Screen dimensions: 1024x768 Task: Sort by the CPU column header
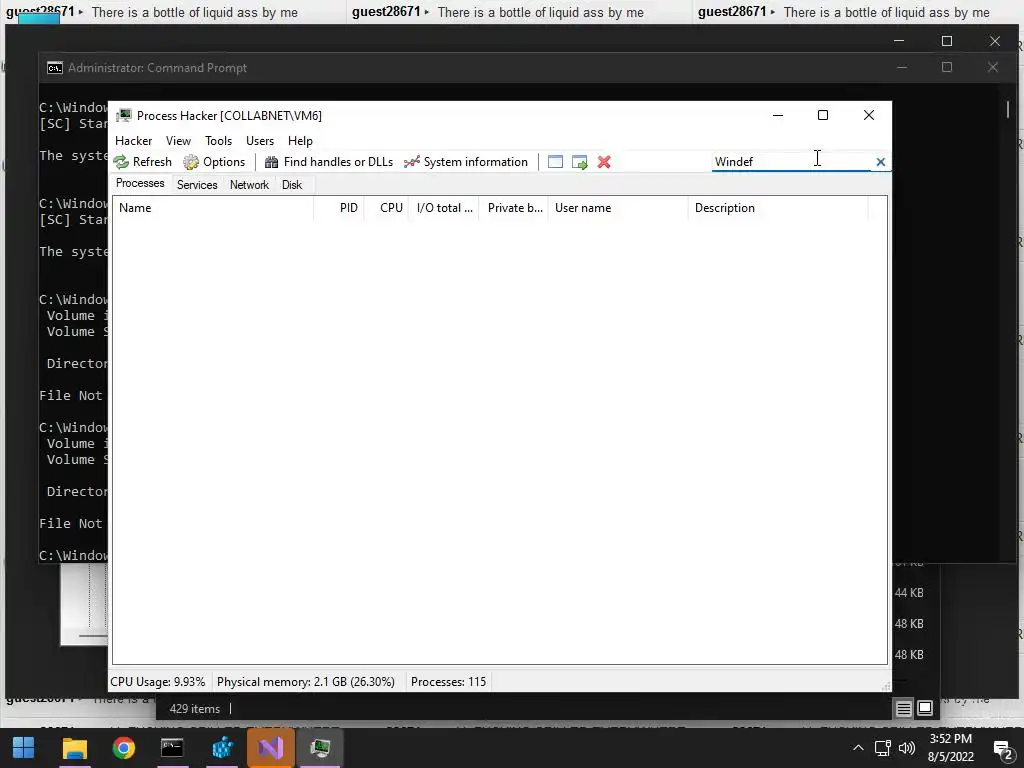pyautogui.click(x=386, y=208)
